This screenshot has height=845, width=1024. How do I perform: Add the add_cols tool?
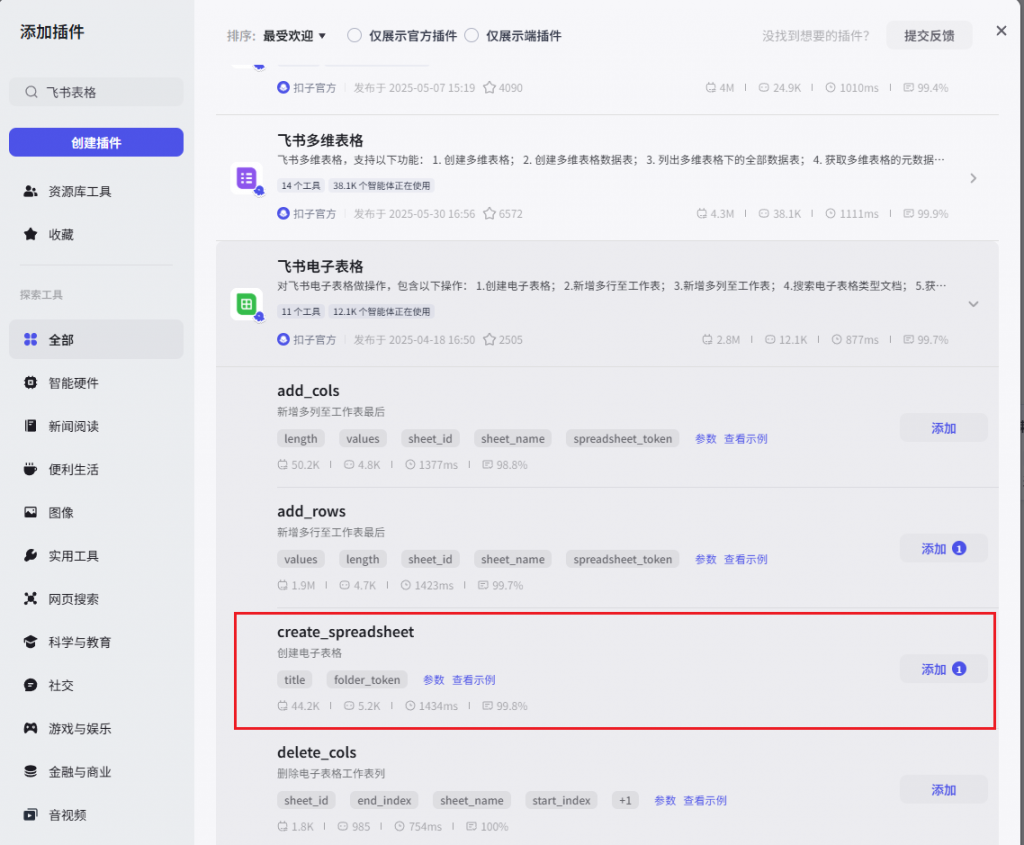point(943,428)
